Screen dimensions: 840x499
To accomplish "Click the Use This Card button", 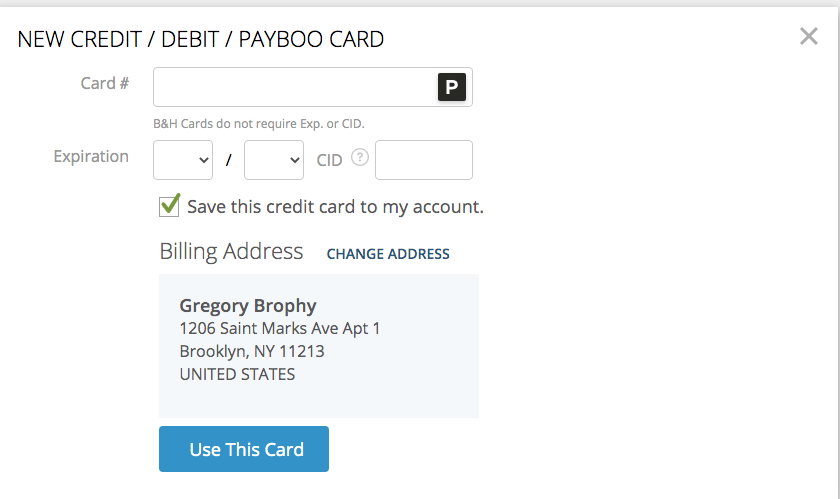I will tap(244, 449).
